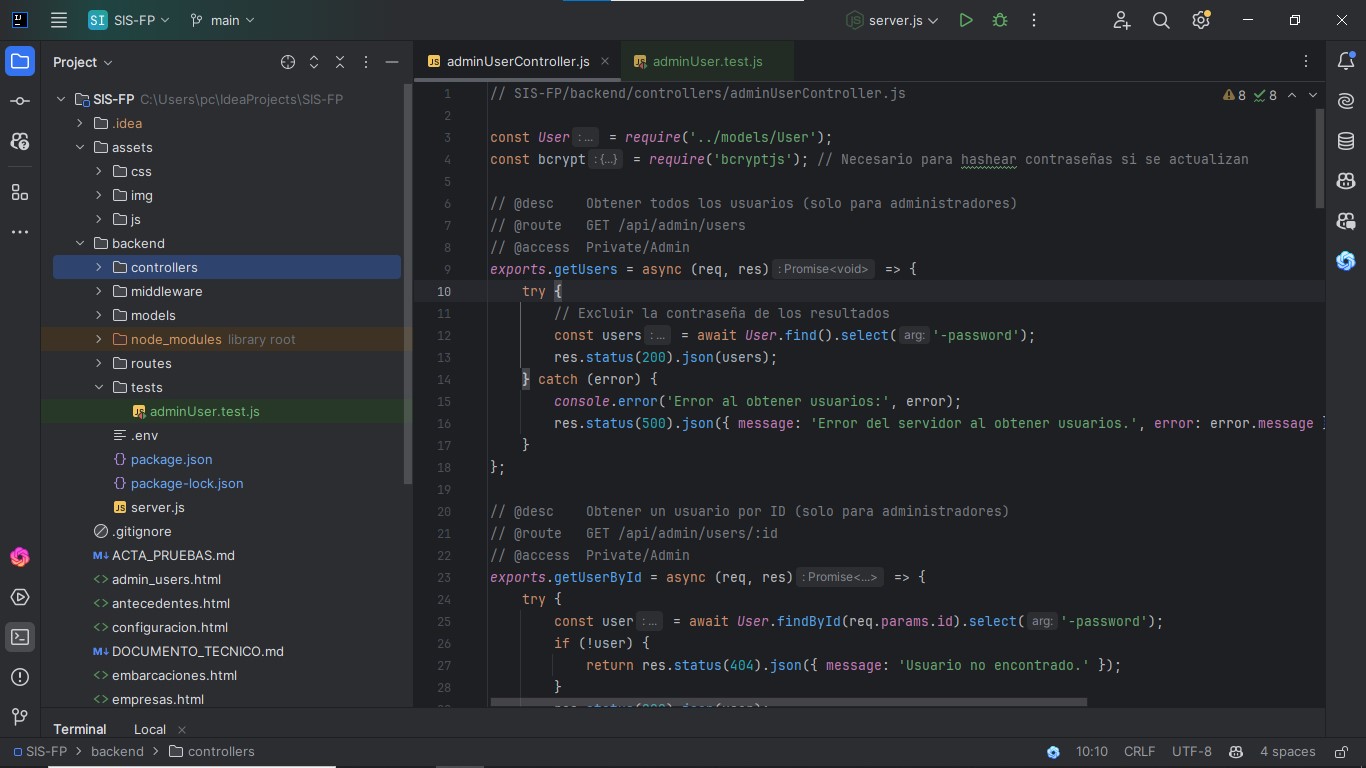
Task: Open the Notifications bell
Action: [1346, 62]
